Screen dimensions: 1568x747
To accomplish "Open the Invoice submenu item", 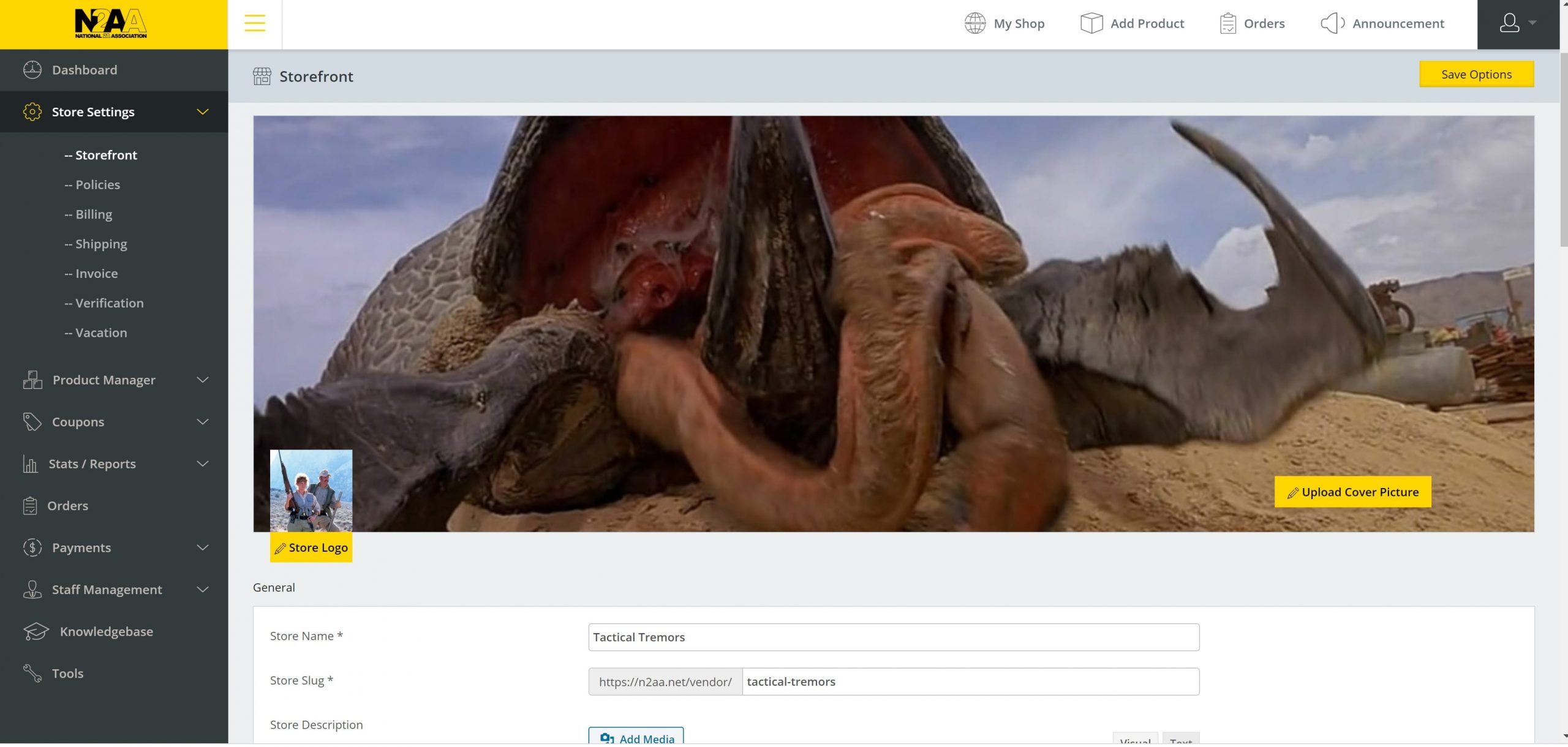I will click(91, 273).
